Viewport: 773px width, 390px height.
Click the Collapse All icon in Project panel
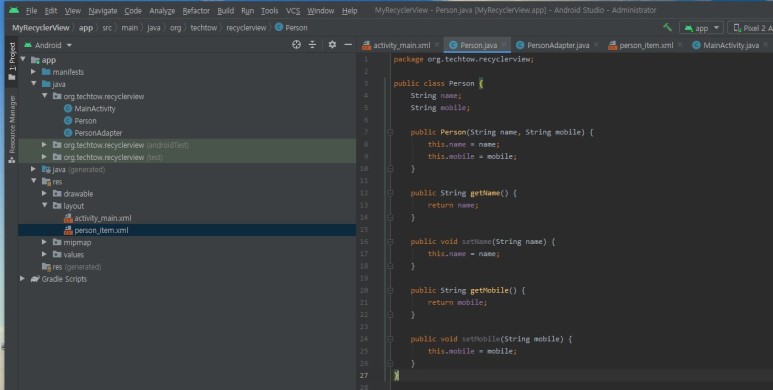click(x=313, y=45)
